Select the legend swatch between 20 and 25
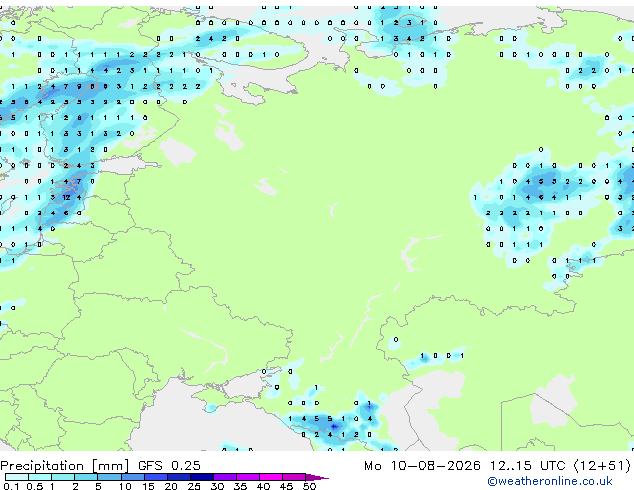 pos(179,477)
